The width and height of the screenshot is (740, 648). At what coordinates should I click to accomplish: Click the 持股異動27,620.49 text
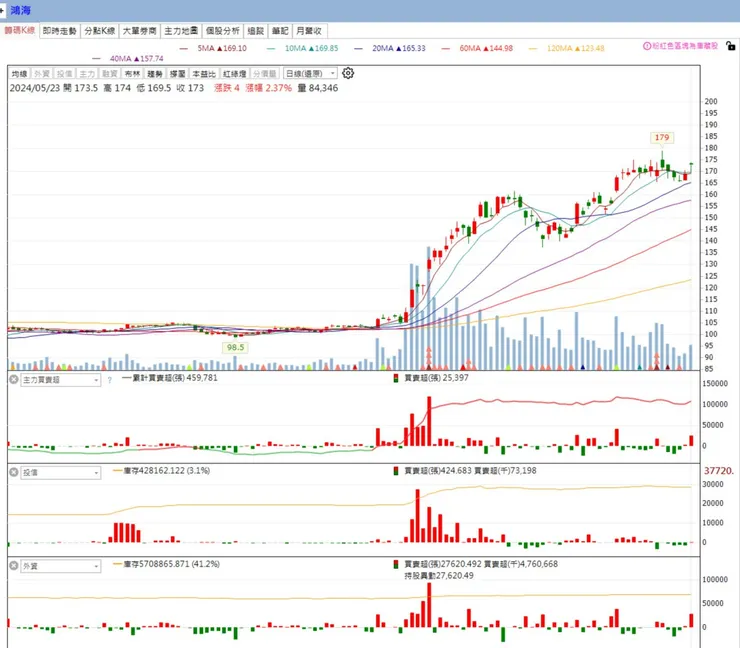coord(439,575)
